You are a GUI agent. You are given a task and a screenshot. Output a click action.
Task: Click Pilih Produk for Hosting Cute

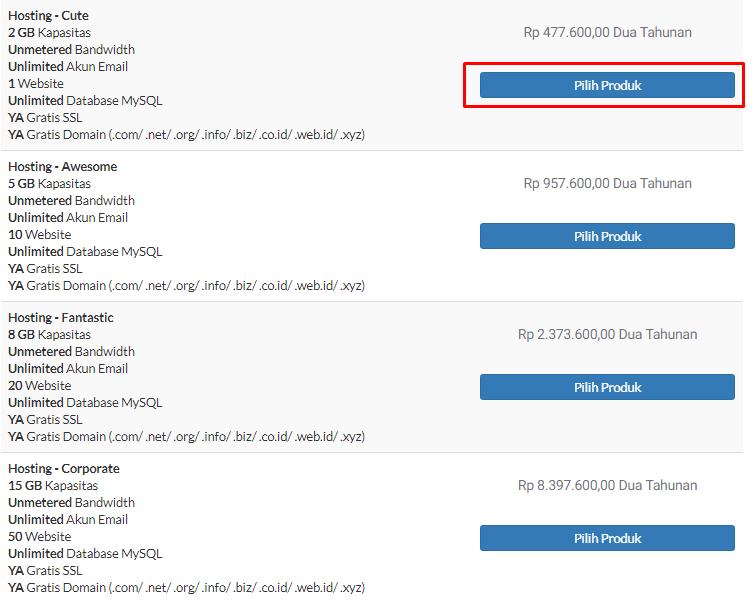point(607,85)
